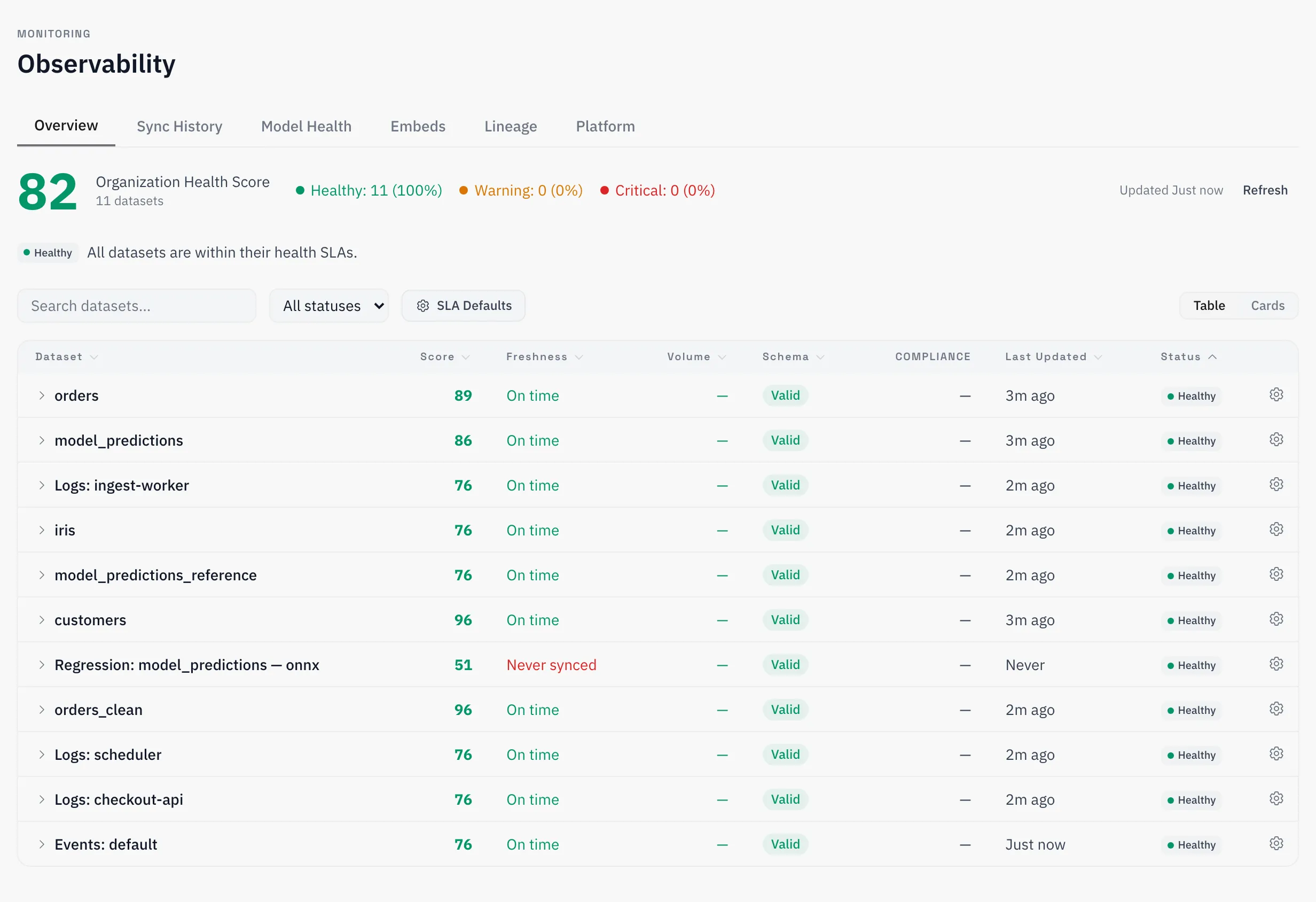
Task: Sort by Status column header
Action: pyautogui.click(x=1188, y=357)
